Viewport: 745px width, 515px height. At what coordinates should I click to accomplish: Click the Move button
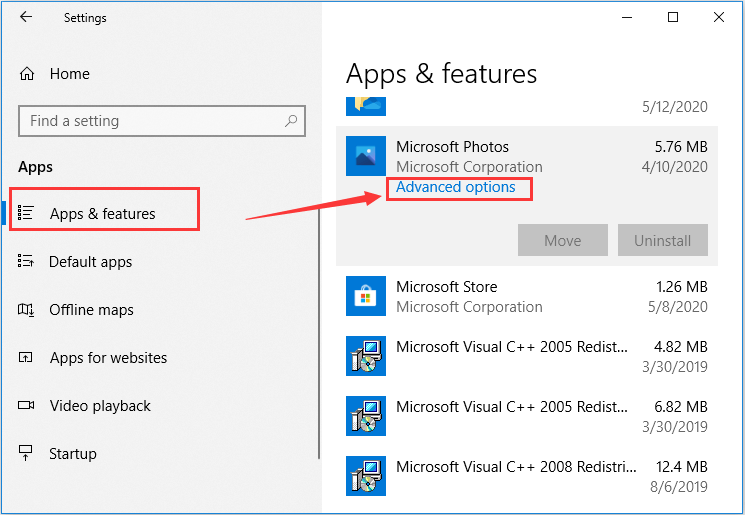pyautogui.click(x=563, y=240)
